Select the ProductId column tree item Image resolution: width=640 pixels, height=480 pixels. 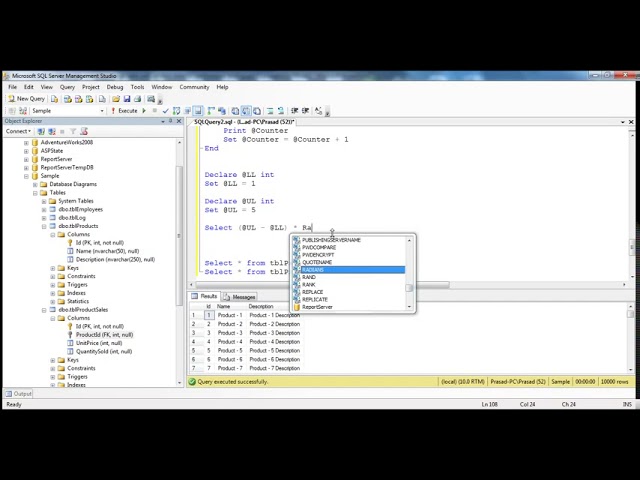point(104,335)
